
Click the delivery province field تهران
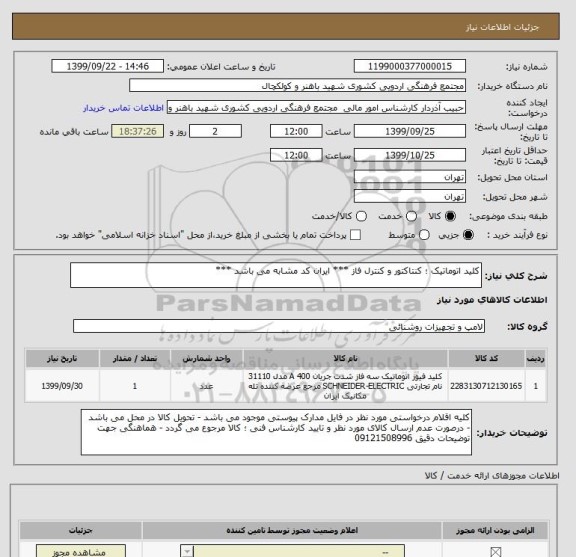coord(410,177)
